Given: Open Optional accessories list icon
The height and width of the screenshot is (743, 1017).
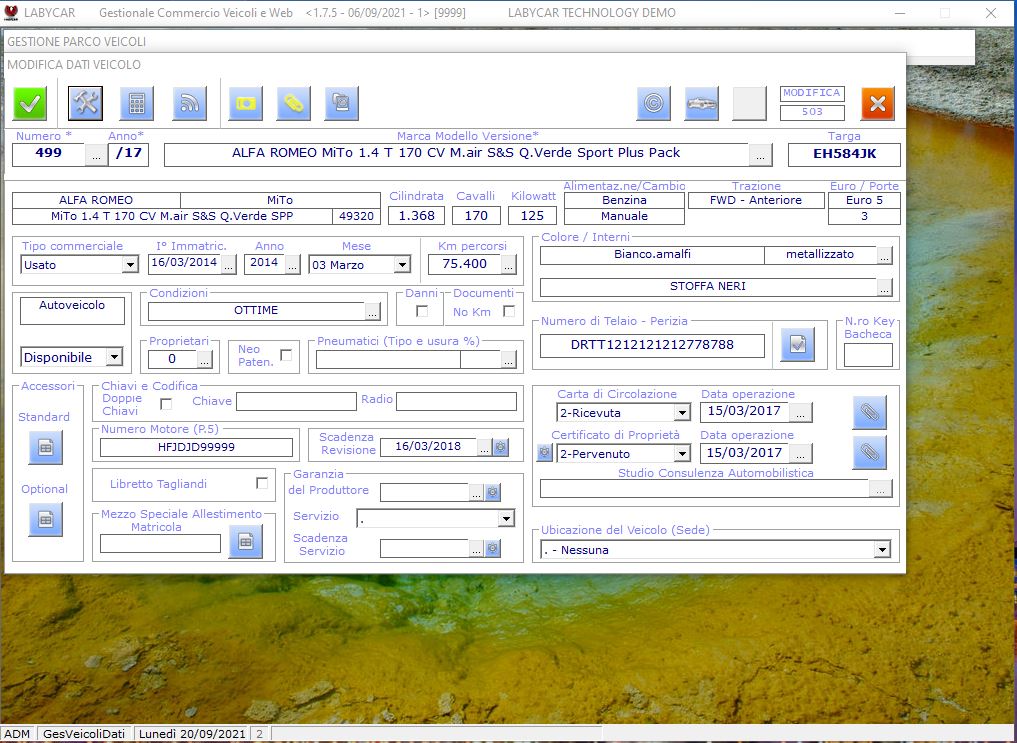Looking at the screenshot, I should pyautogui.click(x=45, y=519).
